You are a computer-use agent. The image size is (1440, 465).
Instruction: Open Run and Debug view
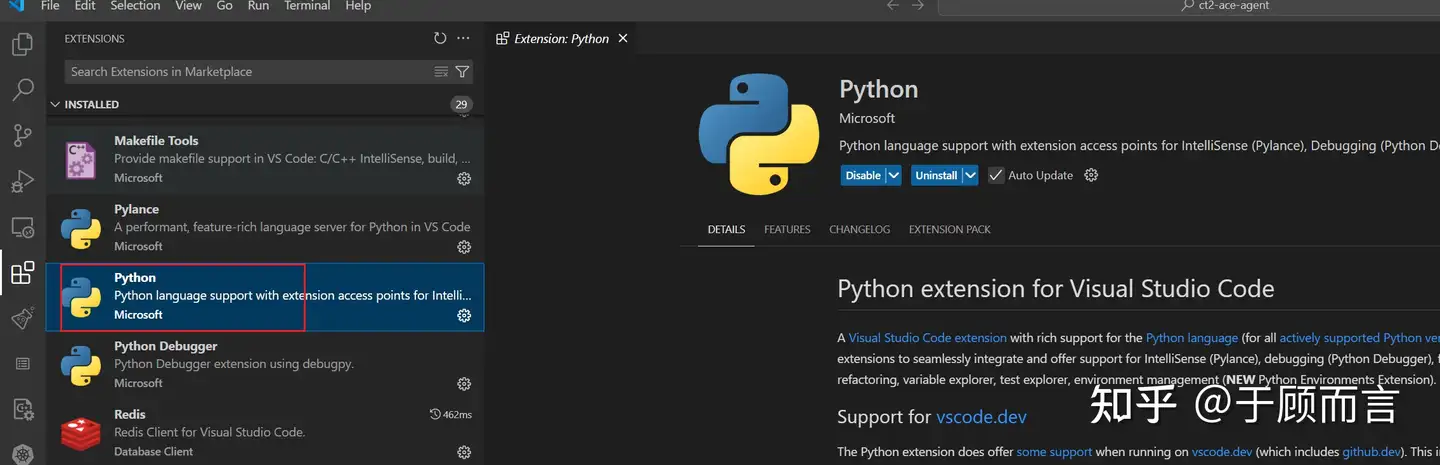(22, 182)
